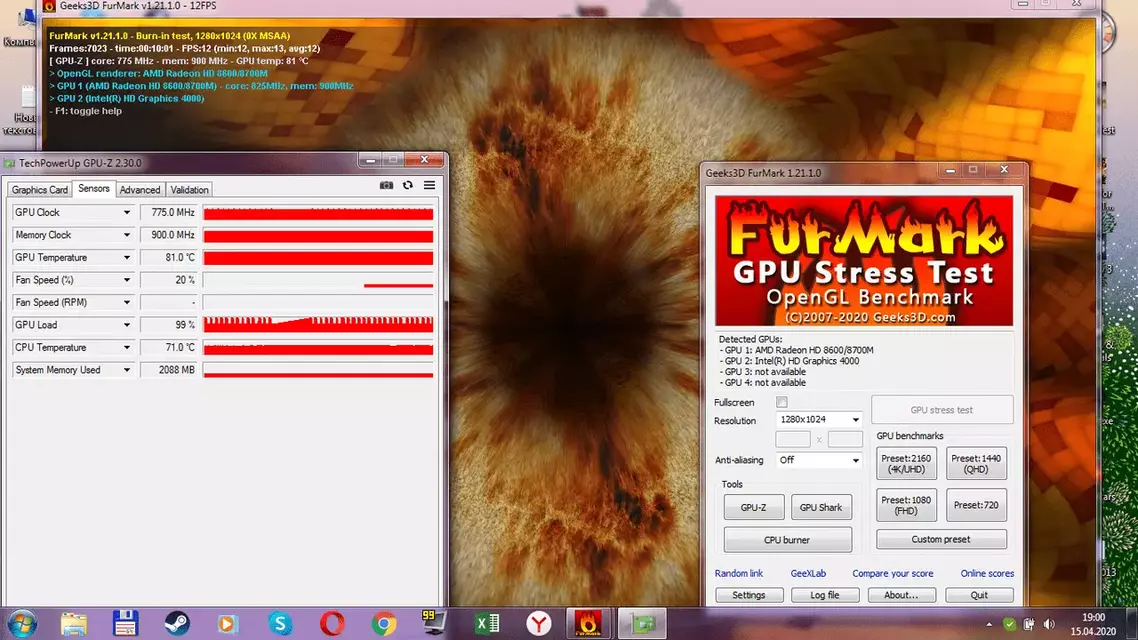Open the GPU Clock sensor dropdown
Screen dimensions: 1138x640
[127, 213]
